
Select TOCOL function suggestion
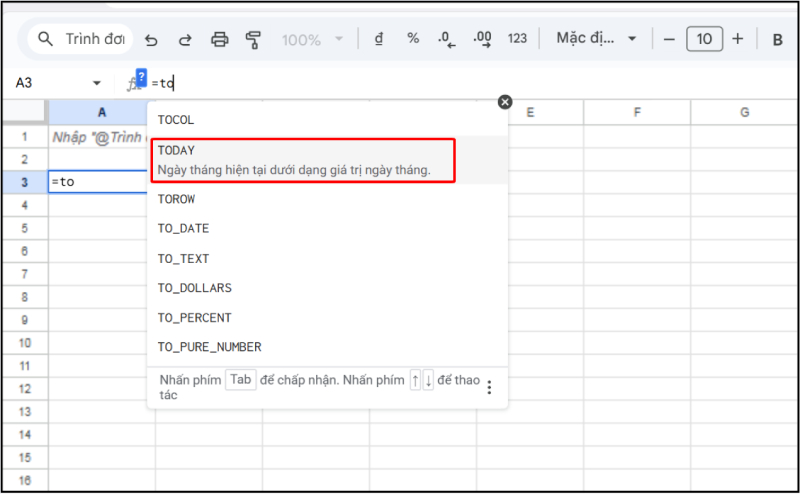(328, 120)
